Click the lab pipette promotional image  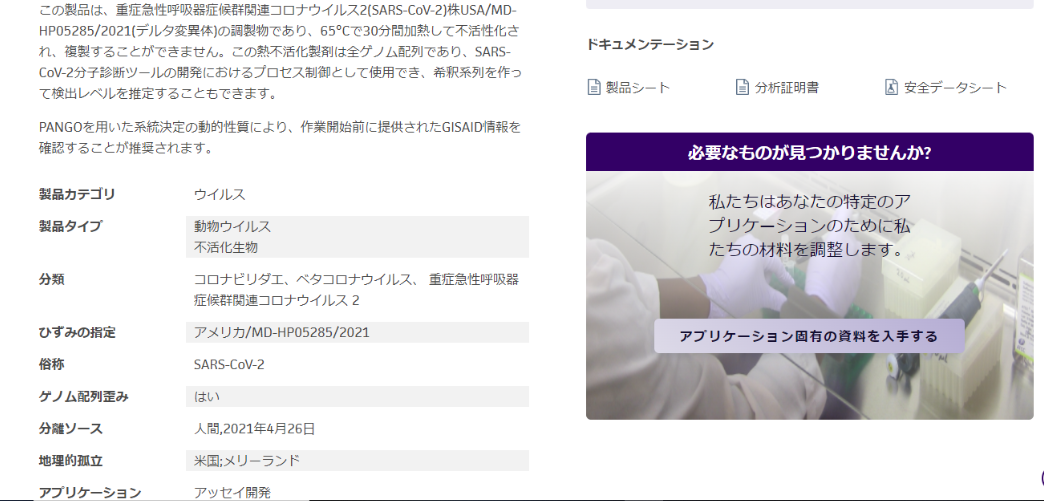click(810, 296)
